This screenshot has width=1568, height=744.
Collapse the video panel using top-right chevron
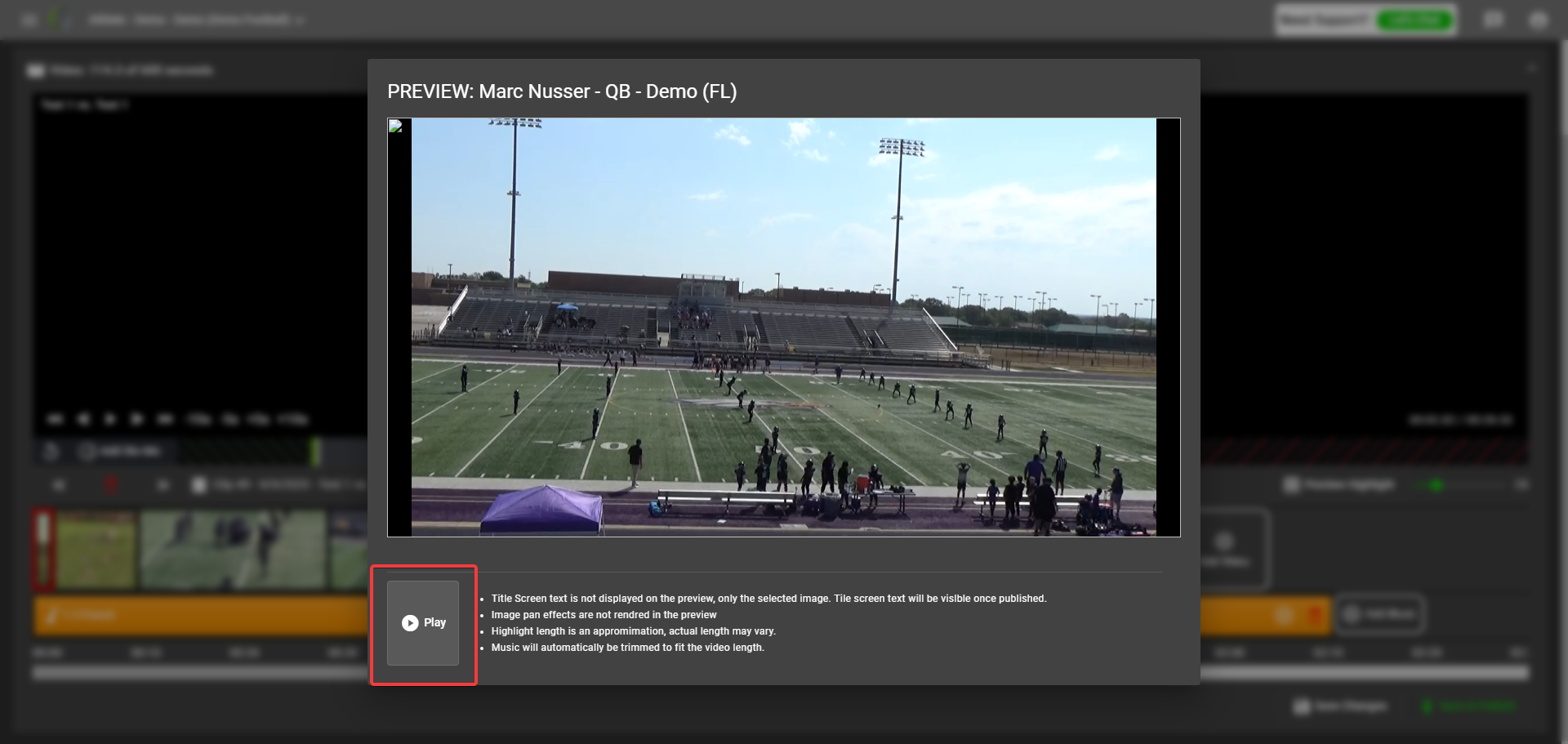pyautogui.click(x=1531, y=69)
